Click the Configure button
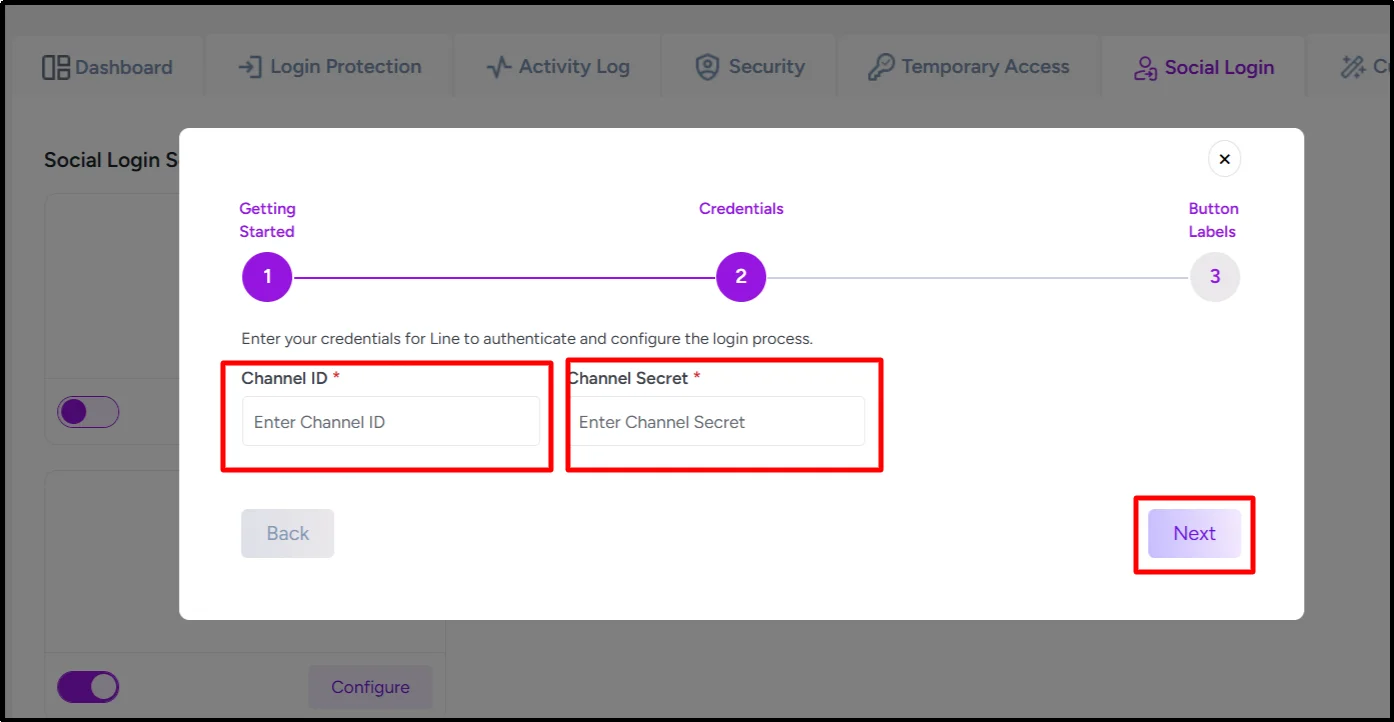Viewport: 1394px width, 722px height. tap(370, 686)
